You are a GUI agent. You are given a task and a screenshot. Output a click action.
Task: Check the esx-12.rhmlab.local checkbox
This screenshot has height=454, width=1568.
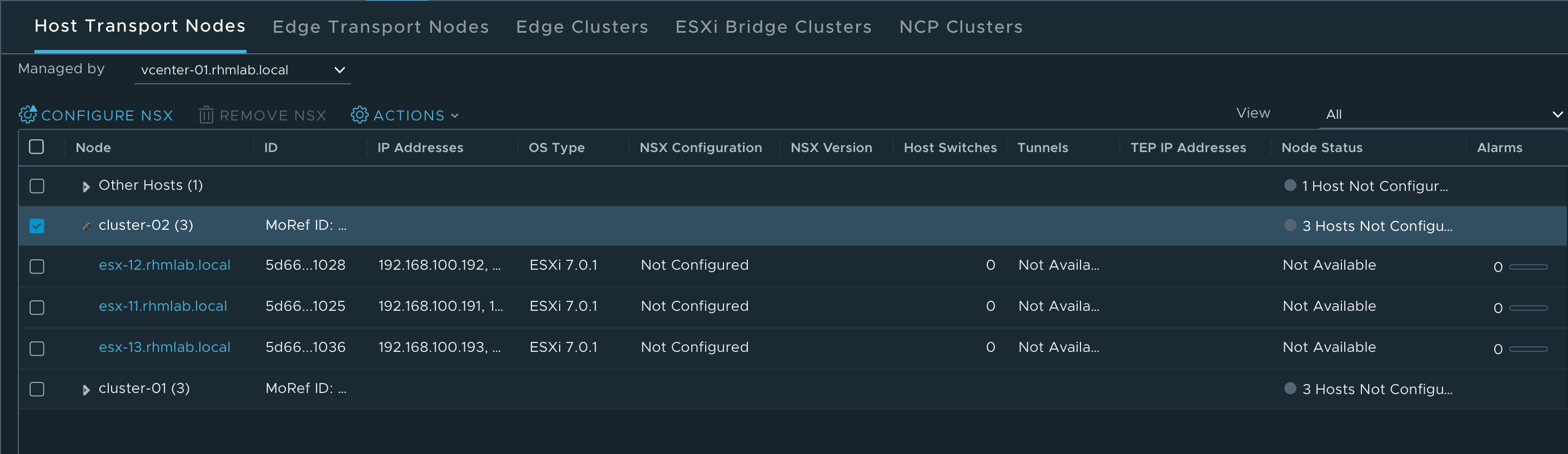point(37,266)
